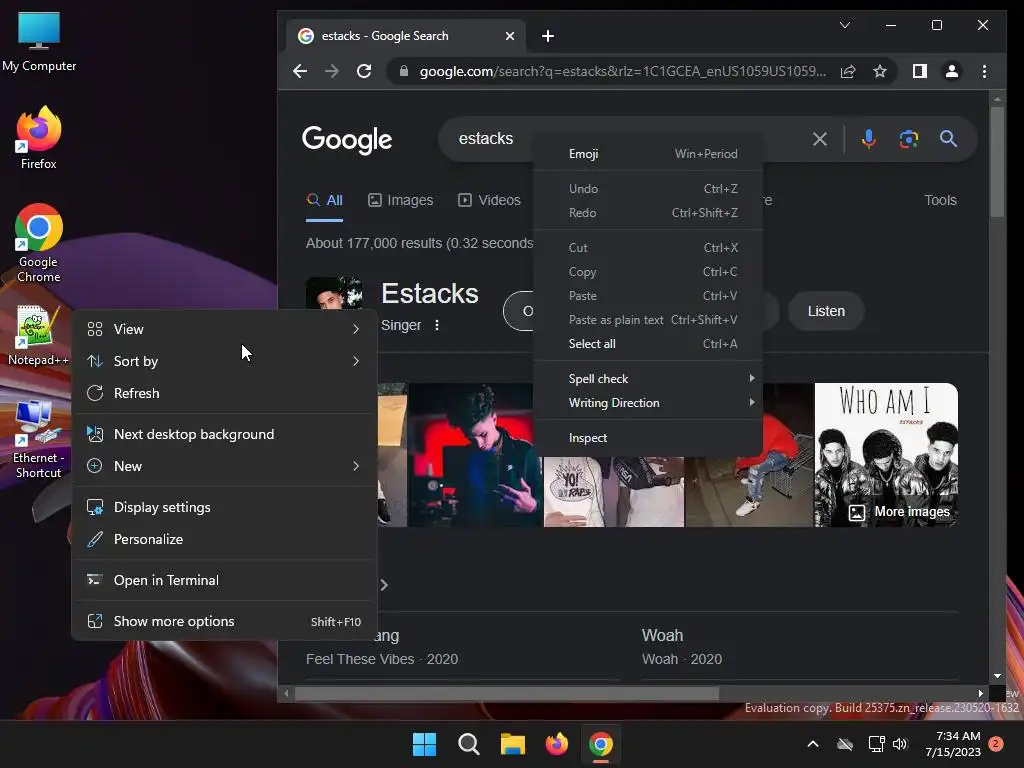Switch to the Videos search tab
Screen dimensions: 1024x768
click(x=489, y=200)
